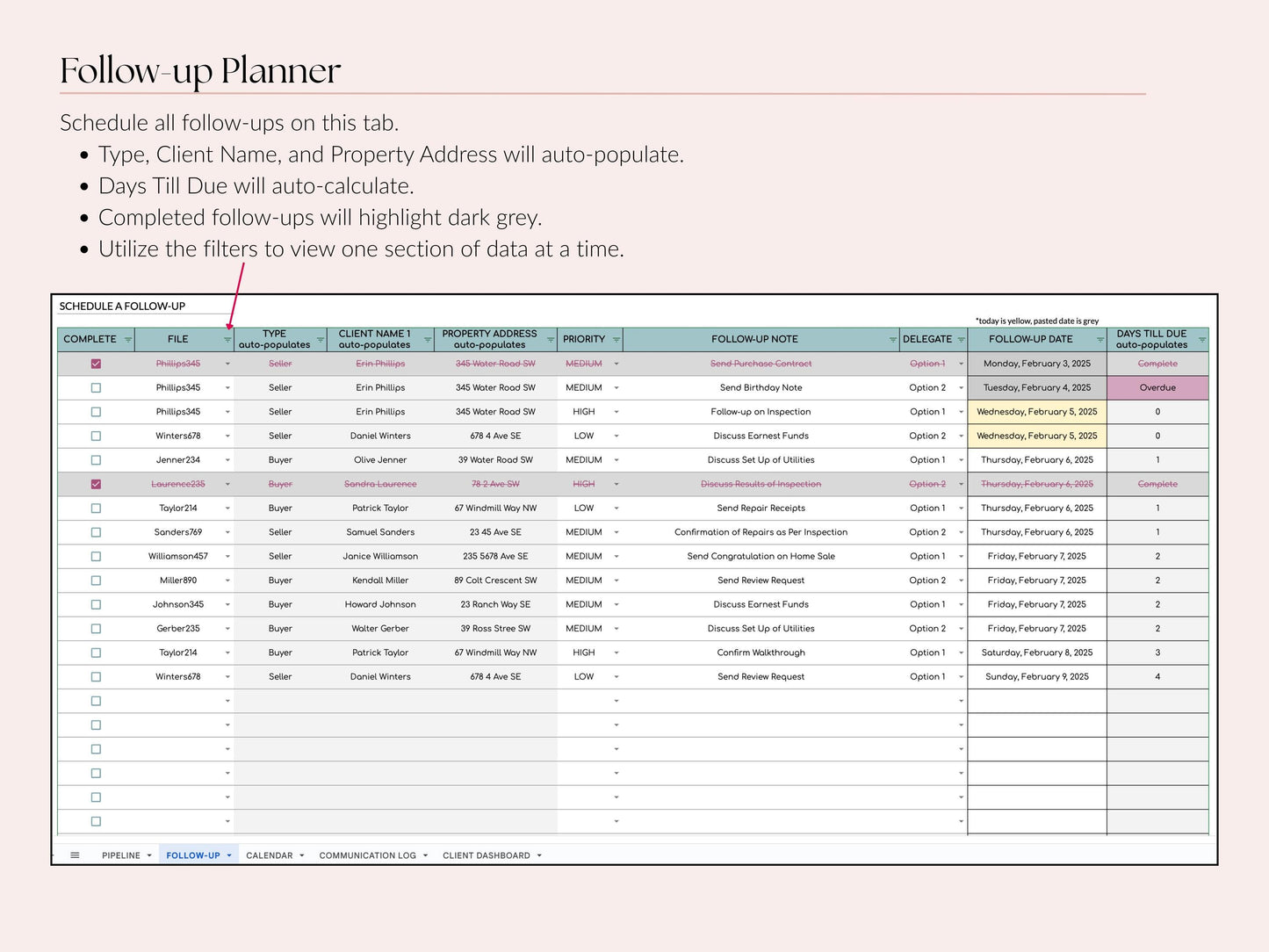Click the DELEGATE column filter icon
This screenshot has width=1269, height=952.
click(961, 340)
